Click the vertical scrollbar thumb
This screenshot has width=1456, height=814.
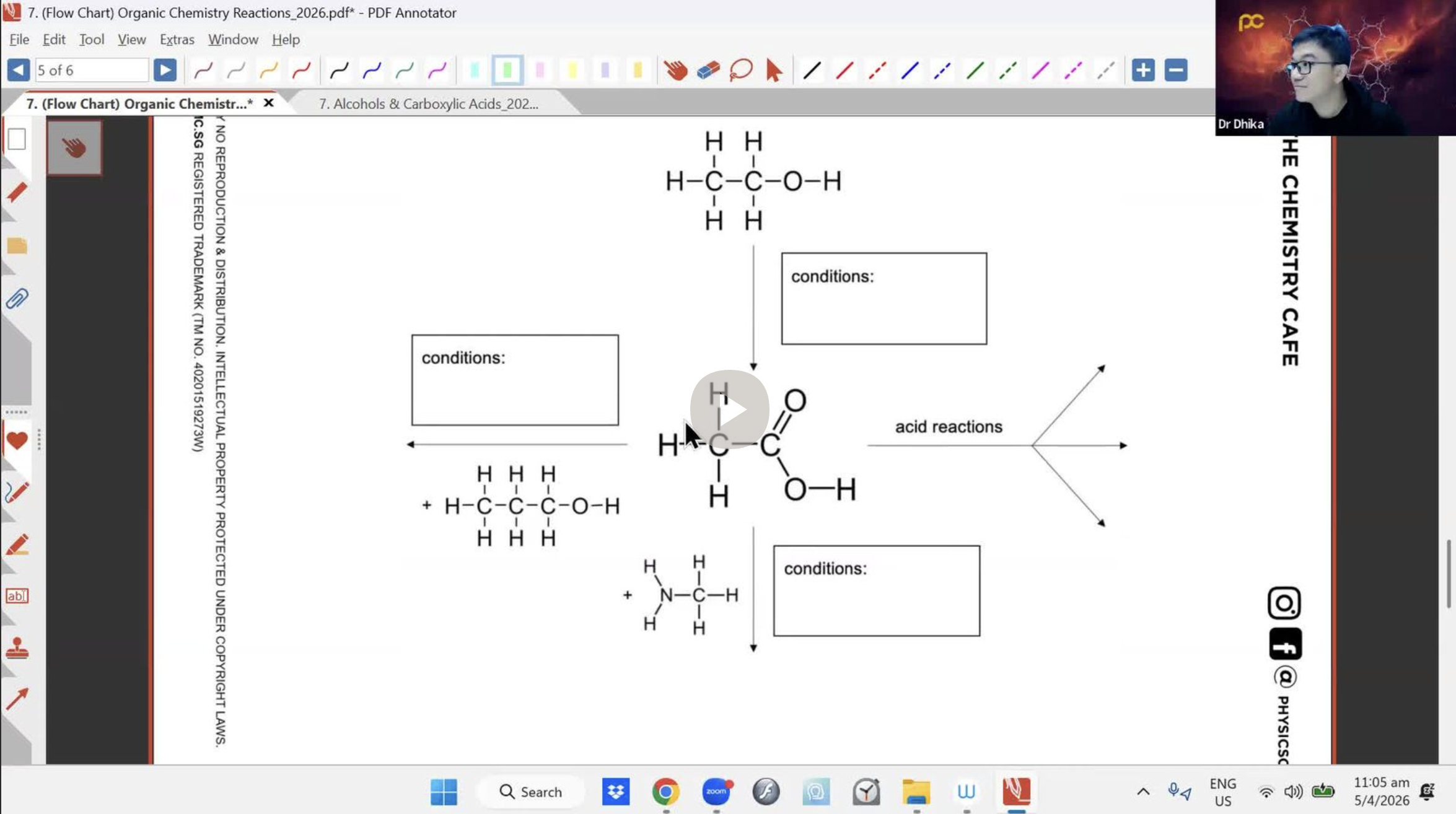point(1448,574)
